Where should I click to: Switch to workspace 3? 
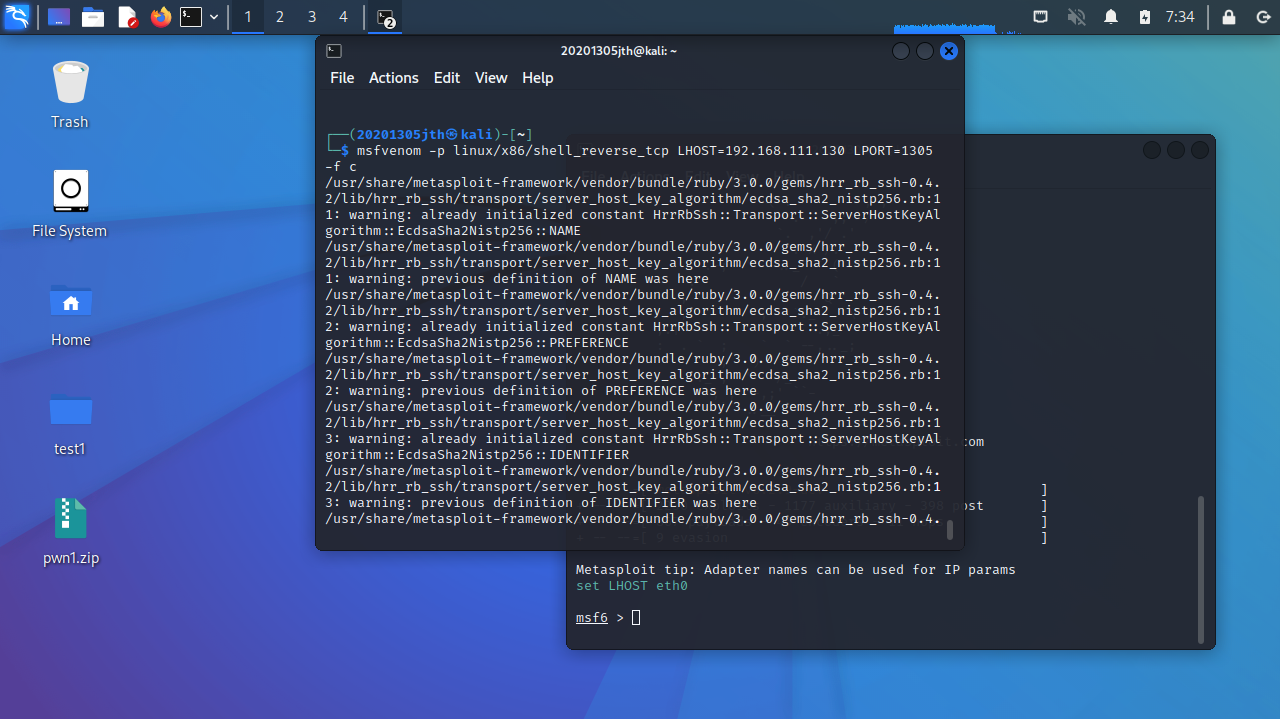tap(311, 17)
